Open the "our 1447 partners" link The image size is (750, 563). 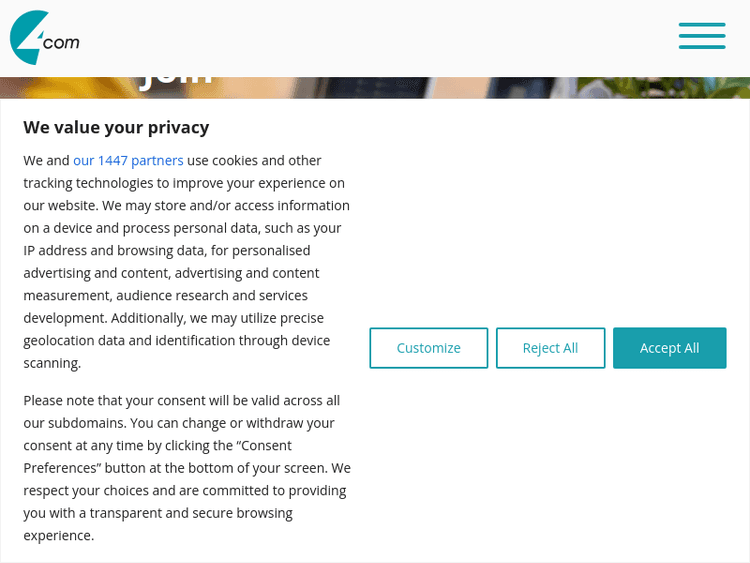(128, 160)
